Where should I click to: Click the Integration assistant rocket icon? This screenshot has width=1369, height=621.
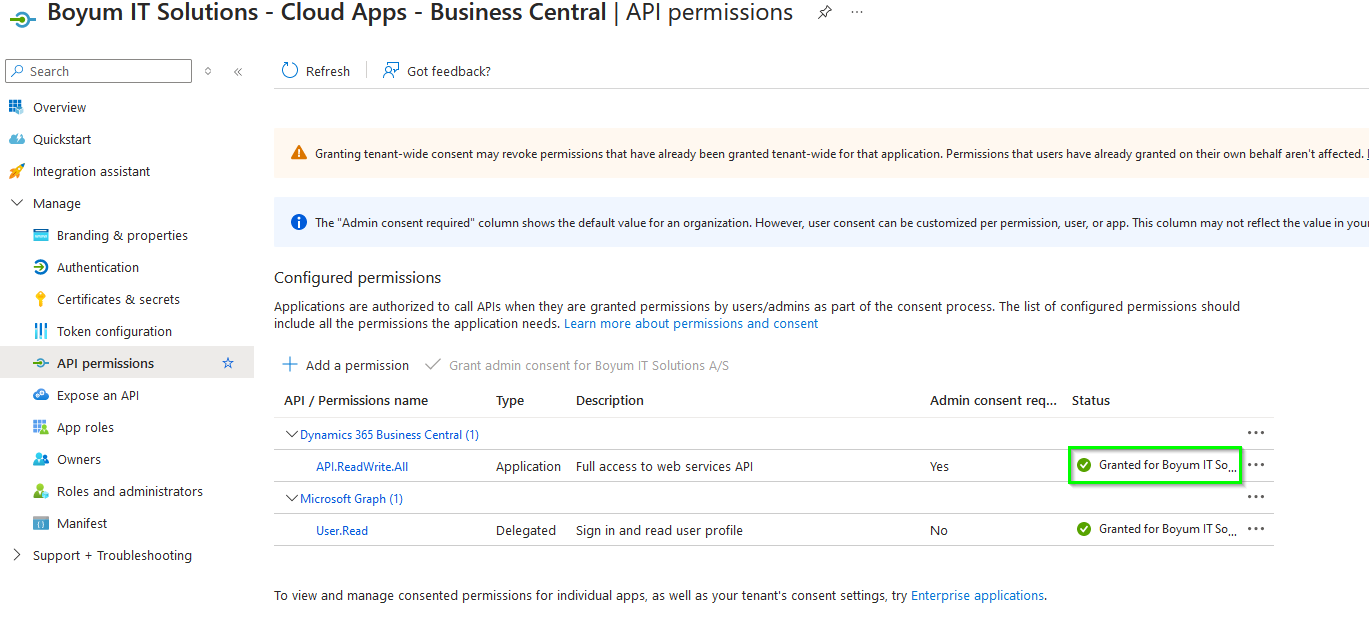[x=16, y=171]
